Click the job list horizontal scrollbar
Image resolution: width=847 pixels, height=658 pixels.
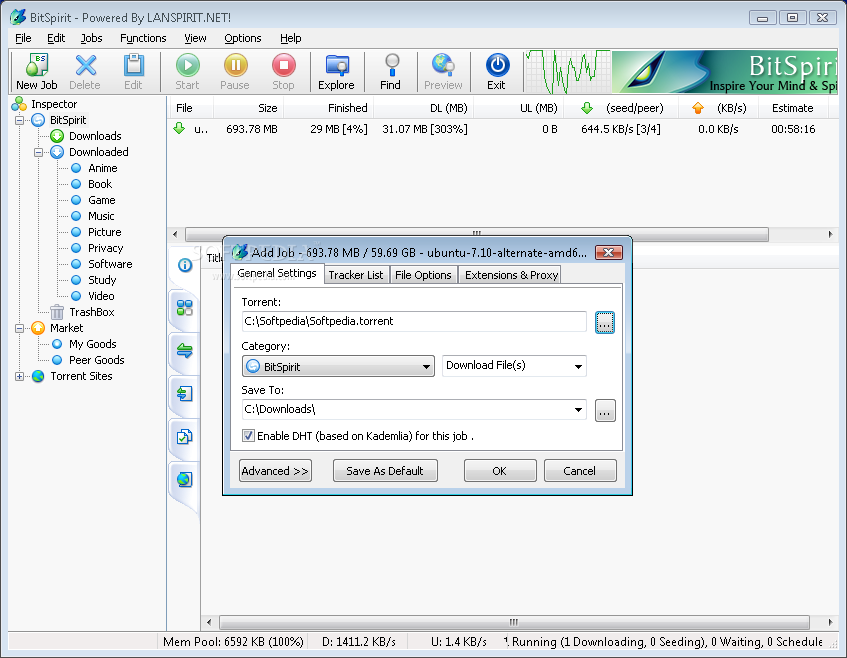[476, 234]
